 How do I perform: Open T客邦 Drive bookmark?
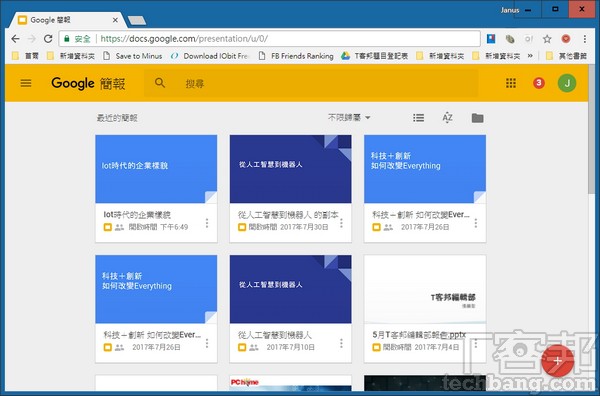(x=375, y=56)
